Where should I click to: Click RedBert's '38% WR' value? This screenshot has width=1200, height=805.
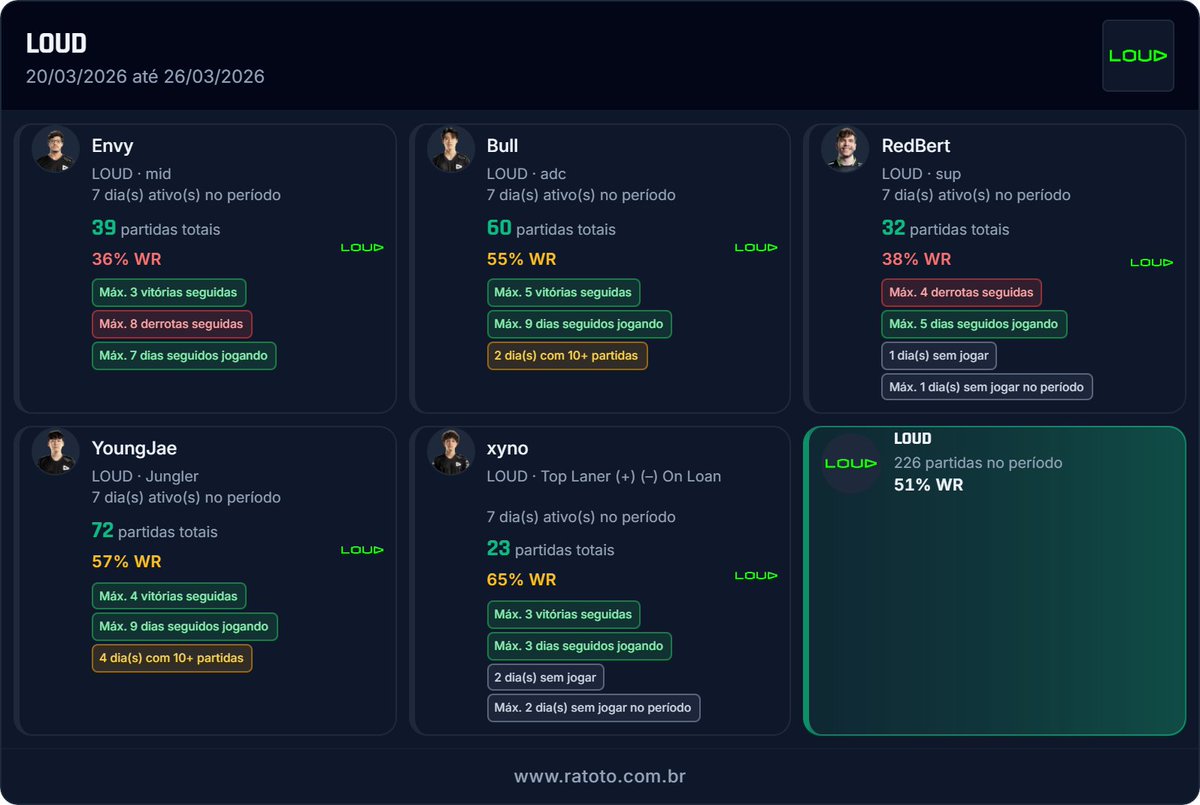(916, 259)
